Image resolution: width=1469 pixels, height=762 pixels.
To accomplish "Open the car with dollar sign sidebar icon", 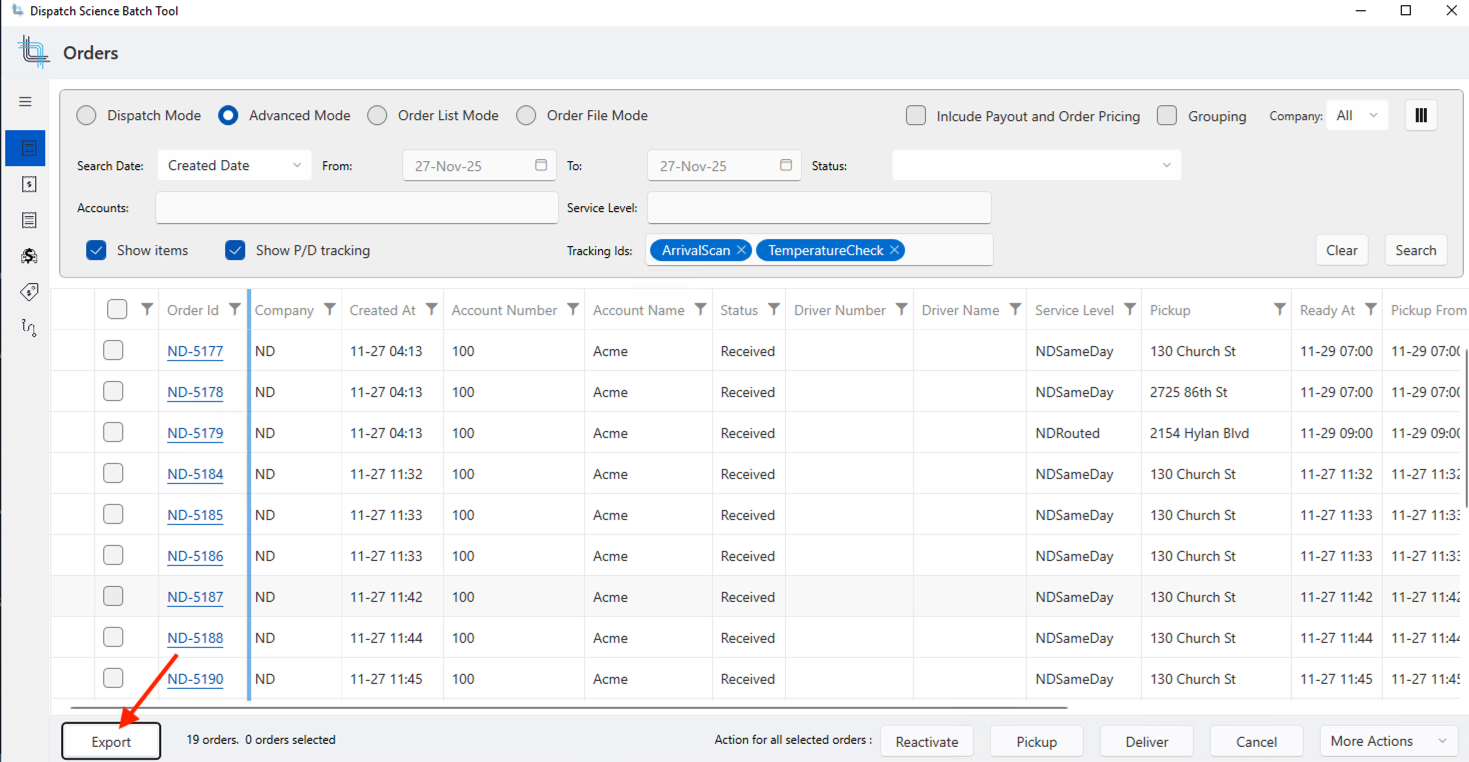I will (x=29, y=256).
